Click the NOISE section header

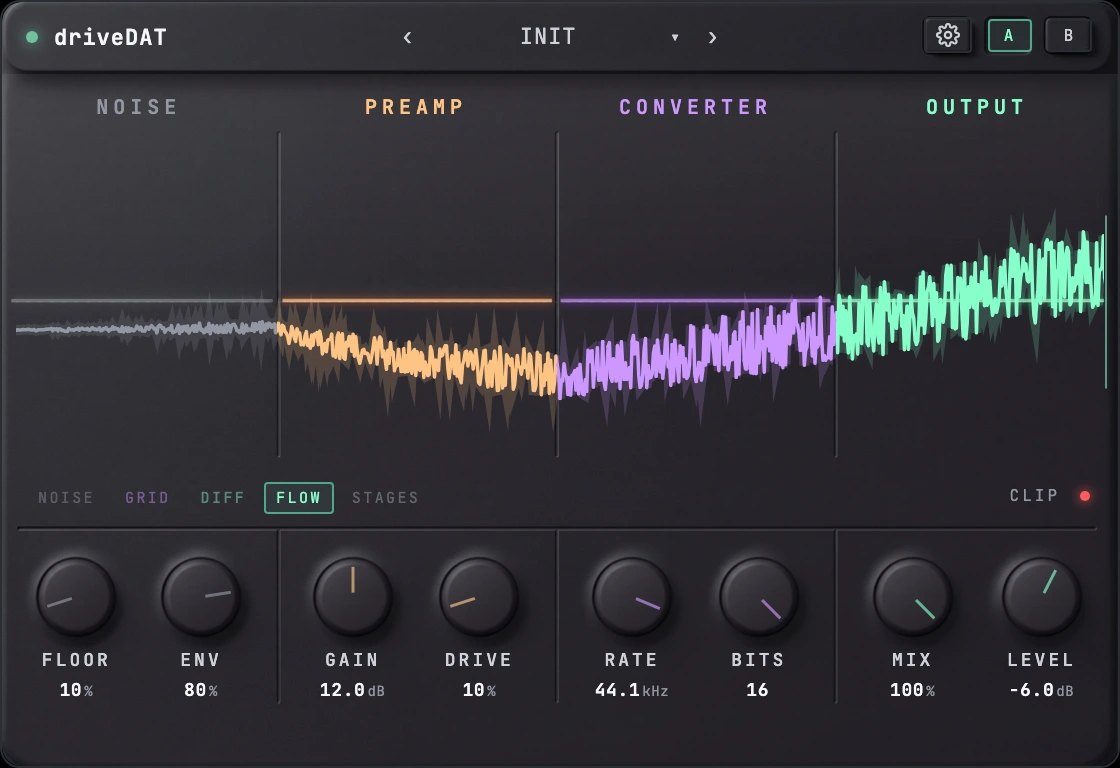tap(137, 107)
